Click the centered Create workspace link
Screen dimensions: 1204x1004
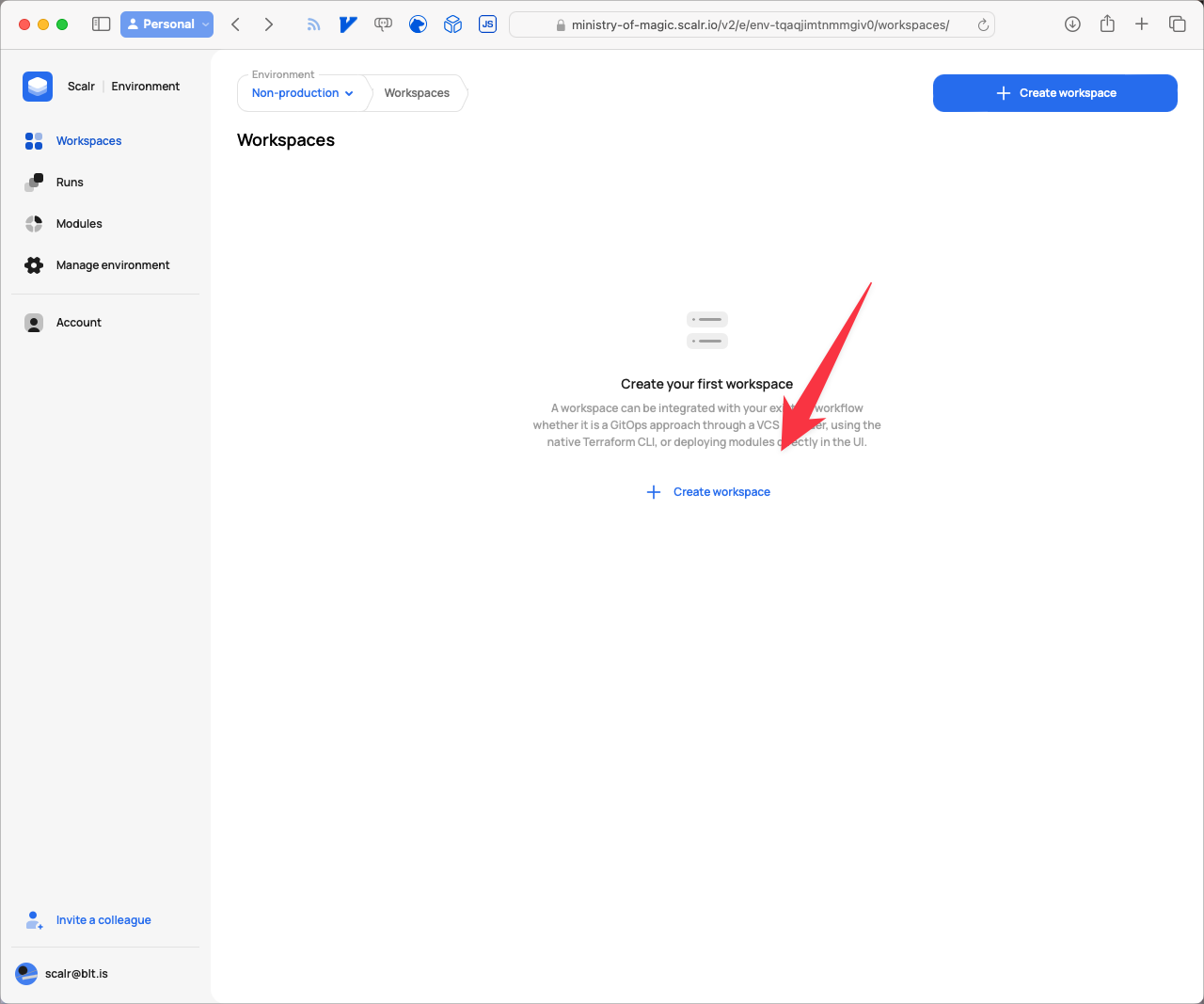pos(721,492)
